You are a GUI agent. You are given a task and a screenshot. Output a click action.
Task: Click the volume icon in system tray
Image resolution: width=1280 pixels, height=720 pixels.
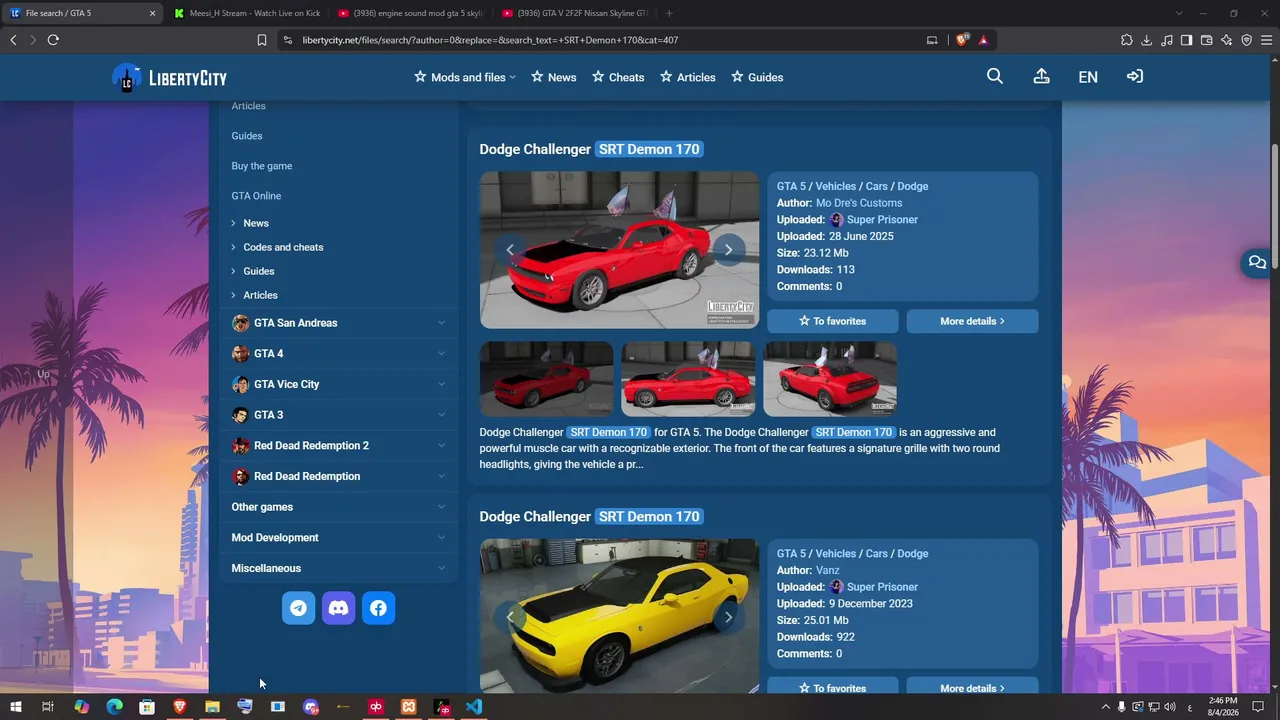1170,707
